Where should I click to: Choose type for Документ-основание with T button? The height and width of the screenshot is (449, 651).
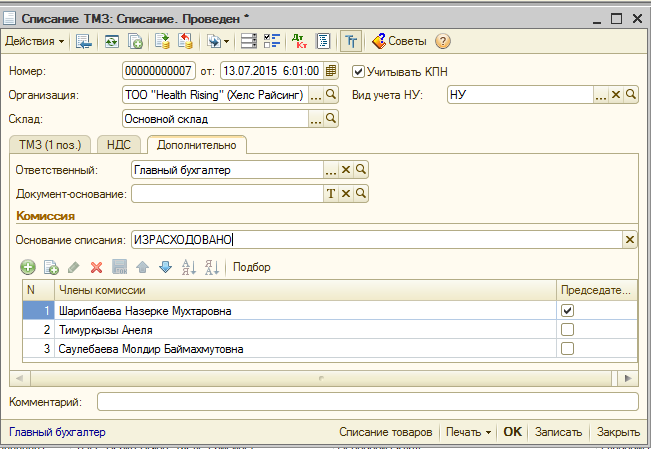click(330, 194)
